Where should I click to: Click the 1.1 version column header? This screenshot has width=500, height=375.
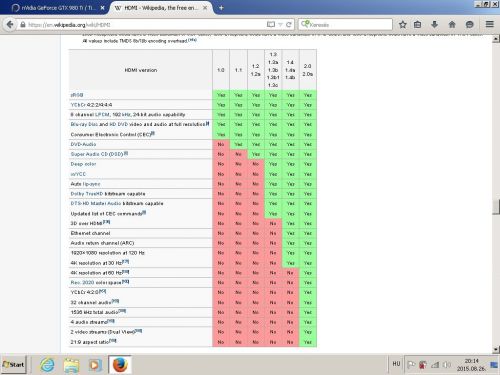click(x=238, y=70)
